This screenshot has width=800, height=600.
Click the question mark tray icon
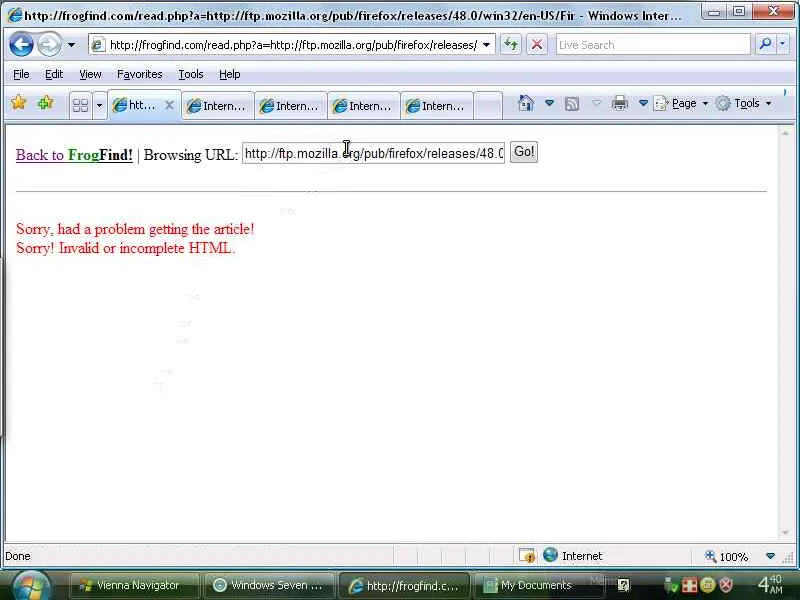(x=623, y=585)
